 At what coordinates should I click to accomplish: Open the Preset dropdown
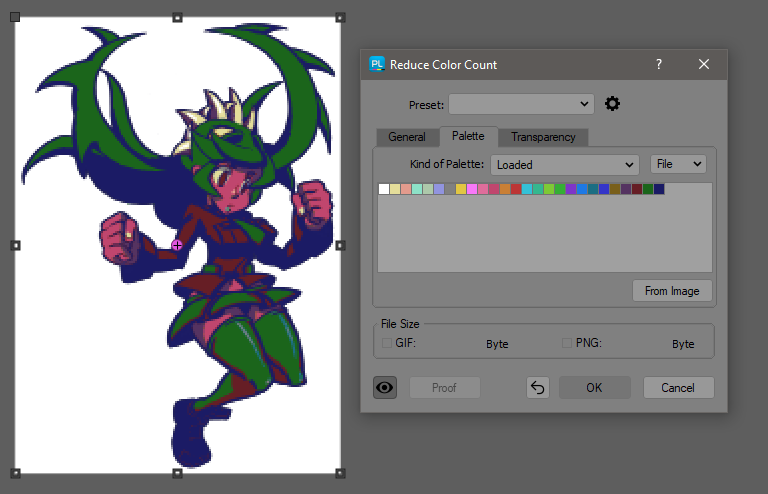click(x=521, y=104)
